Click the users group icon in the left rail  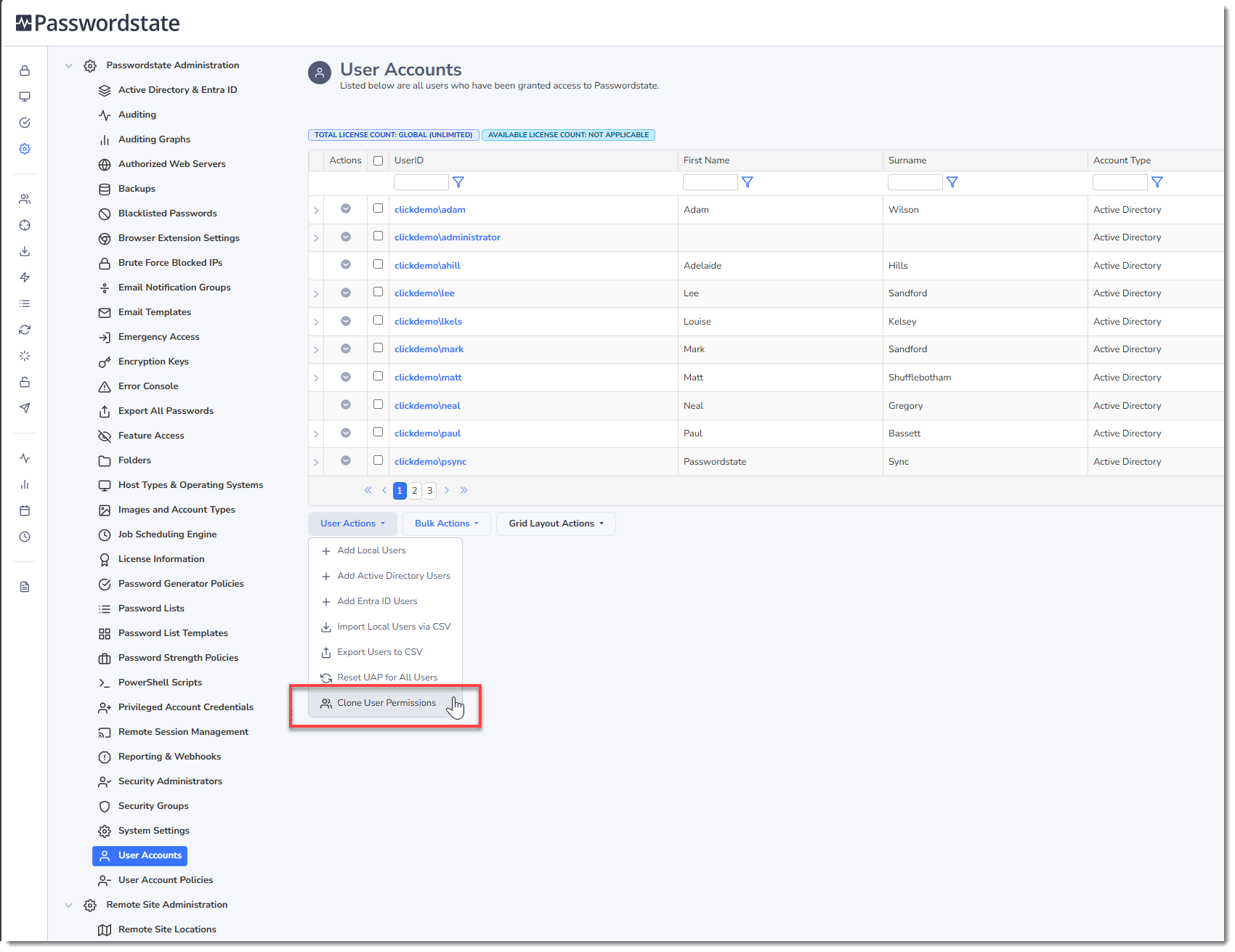[25, 199]
